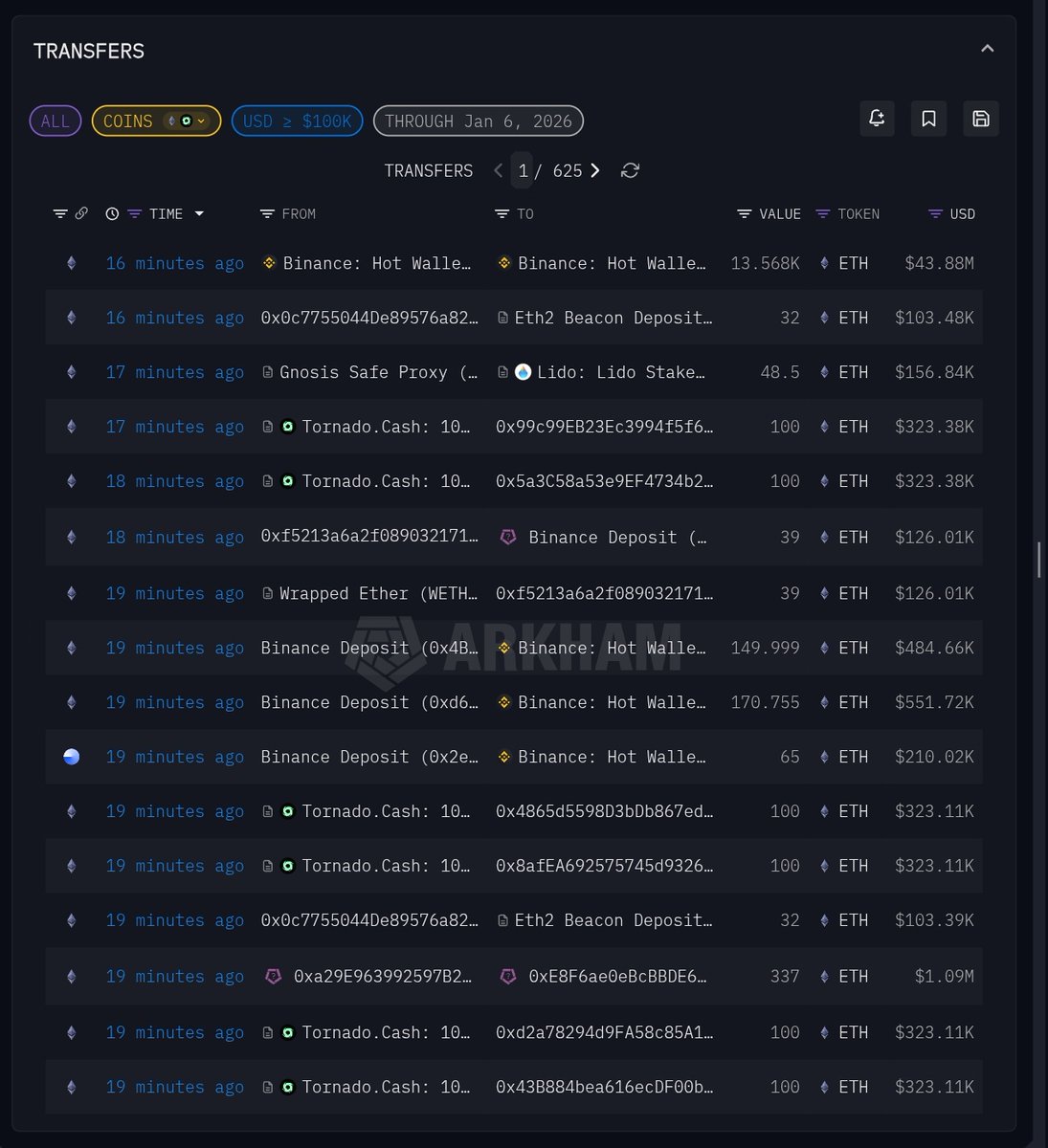Select the ALL filter pill

pyautogui.click(x=56, y=121)
